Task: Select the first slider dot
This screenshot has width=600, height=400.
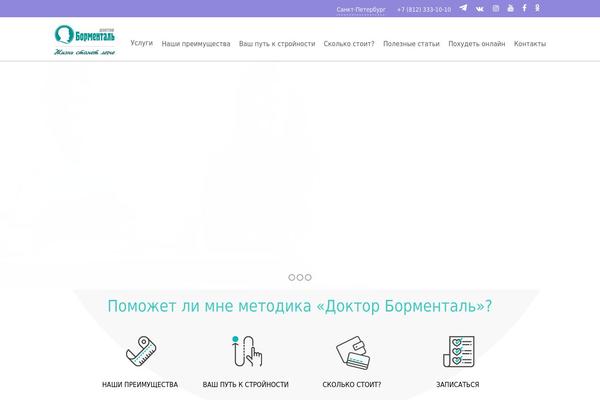Action: [292, 277]
